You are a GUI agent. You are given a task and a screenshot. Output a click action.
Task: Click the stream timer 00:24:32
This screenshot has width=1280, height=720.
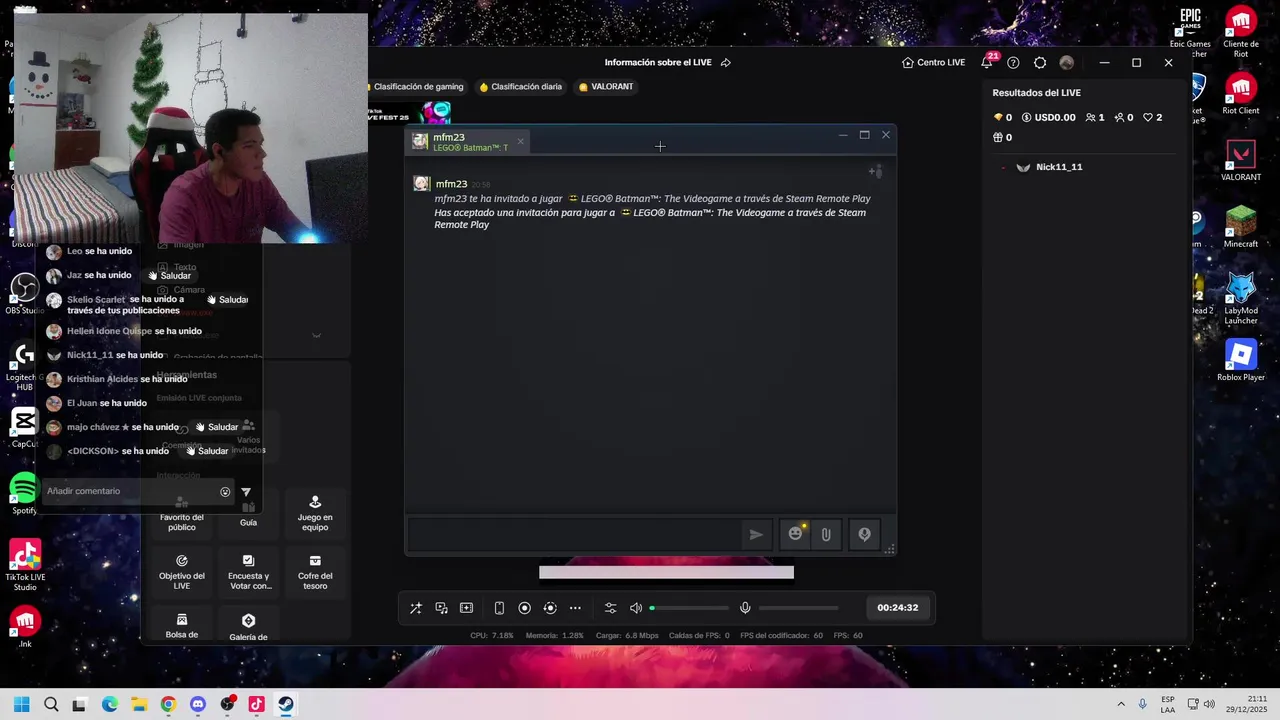(x=897, y=608)
